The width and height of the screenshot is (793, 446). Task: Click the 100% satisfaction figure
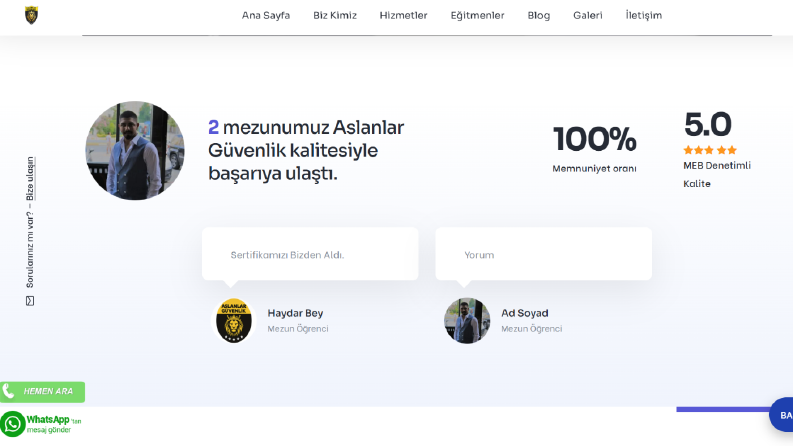[595, 139]
